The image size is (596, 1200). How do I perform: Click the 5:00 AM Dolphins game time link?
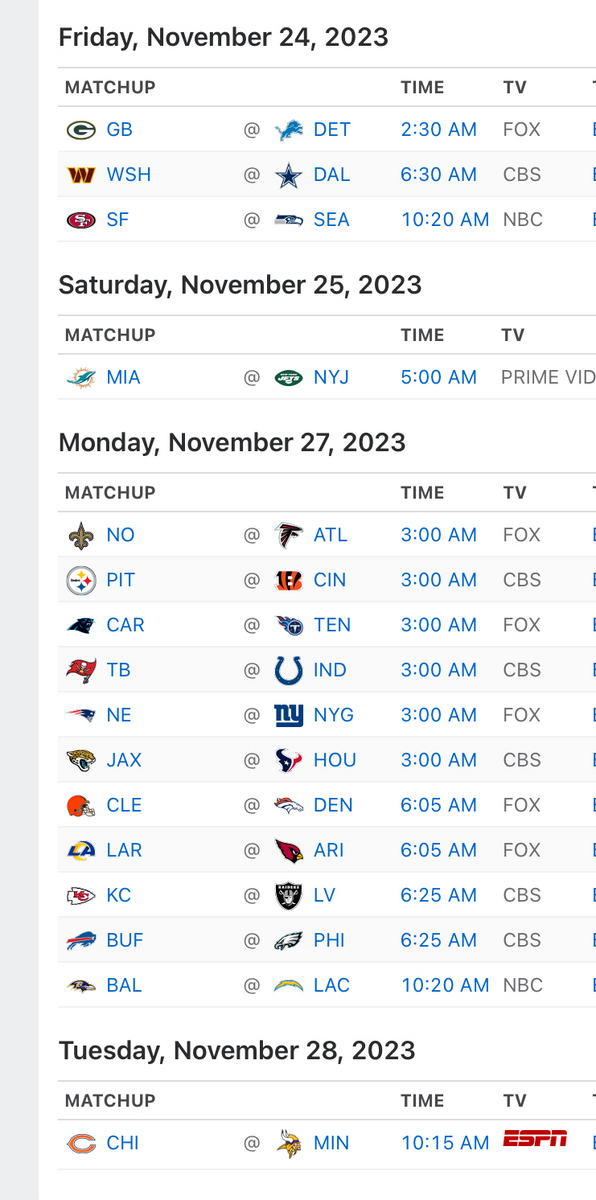coord(438,377)
